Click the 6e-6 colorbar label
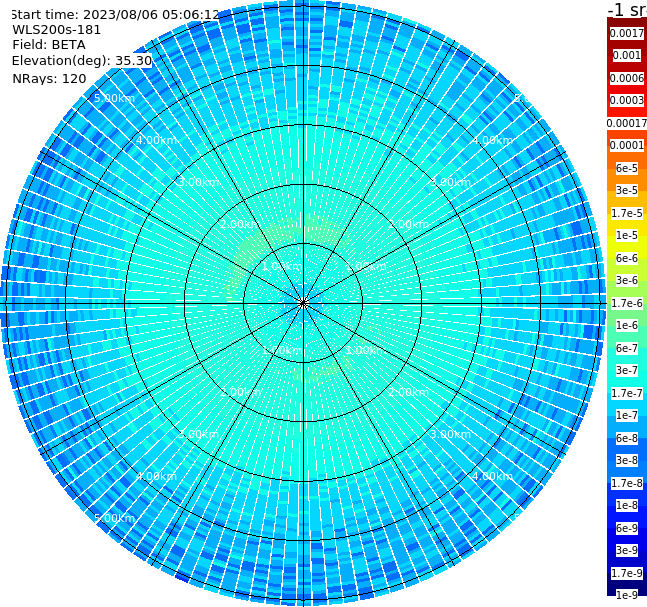Image resolution: width=647 pixels, height=607 pixels. click(627, 258)
